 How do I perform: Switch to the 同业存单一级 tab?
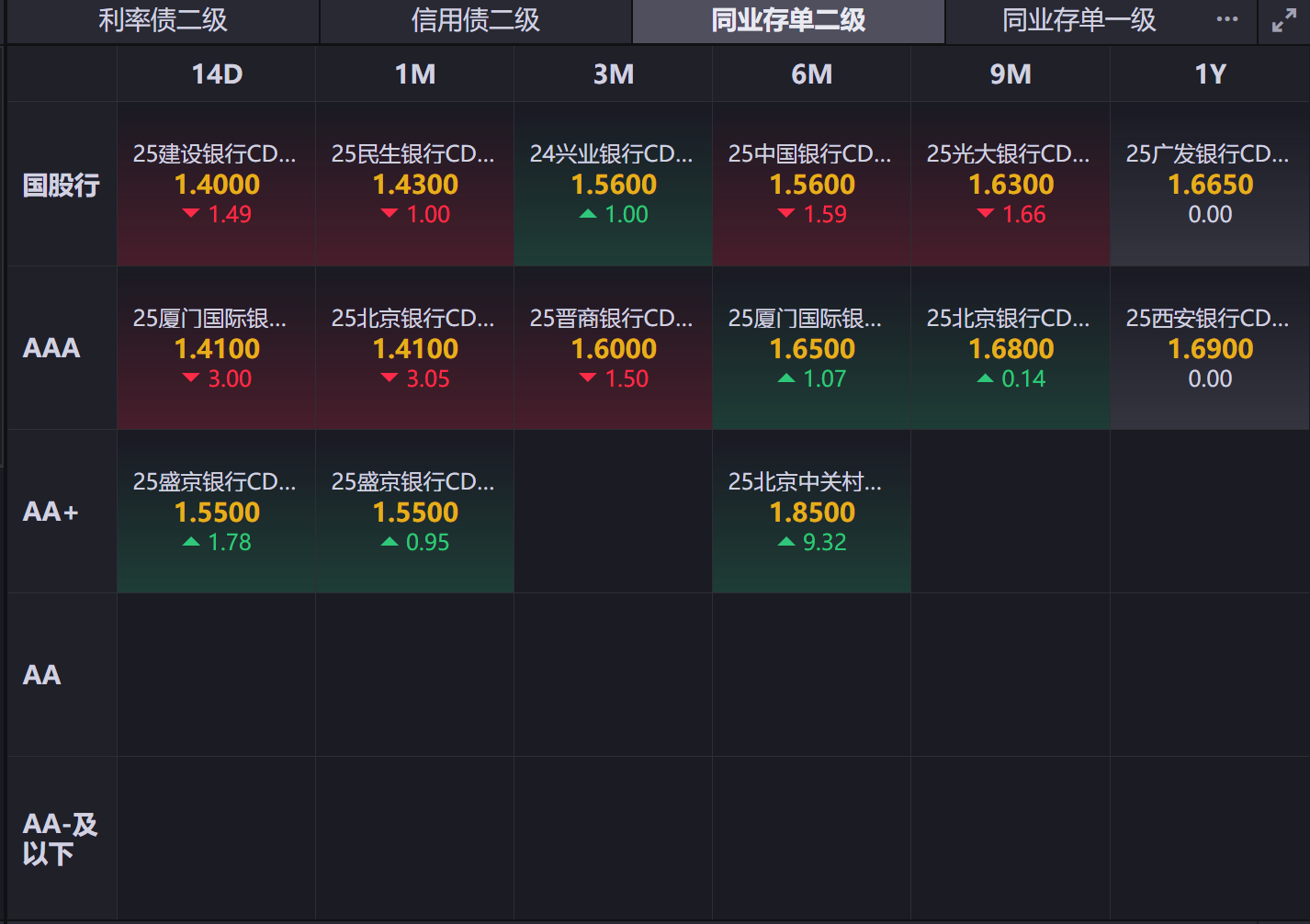(x=1078, y=20)
